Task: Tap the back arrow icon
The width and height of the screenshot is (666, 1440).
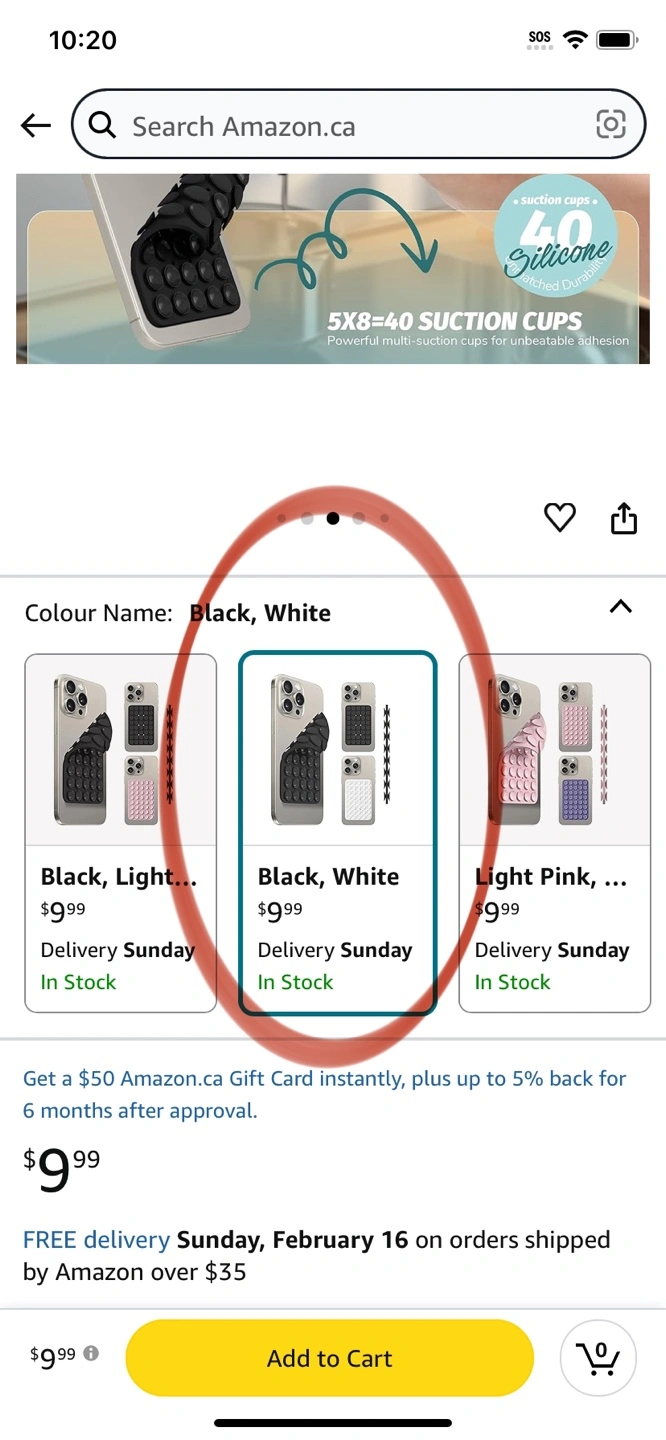Action: tap(35, 125)
